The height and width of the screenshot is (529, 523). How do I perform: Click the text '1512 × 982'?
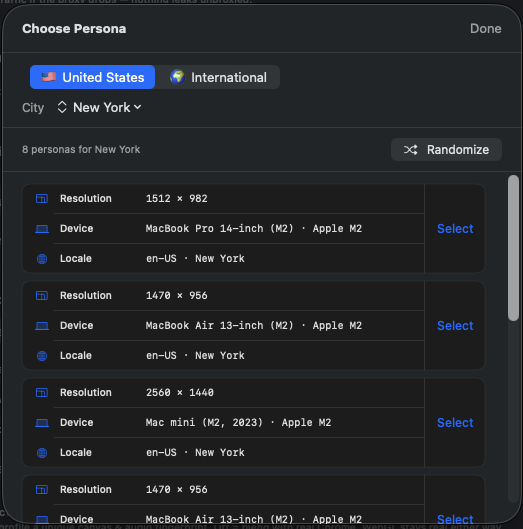176,198
